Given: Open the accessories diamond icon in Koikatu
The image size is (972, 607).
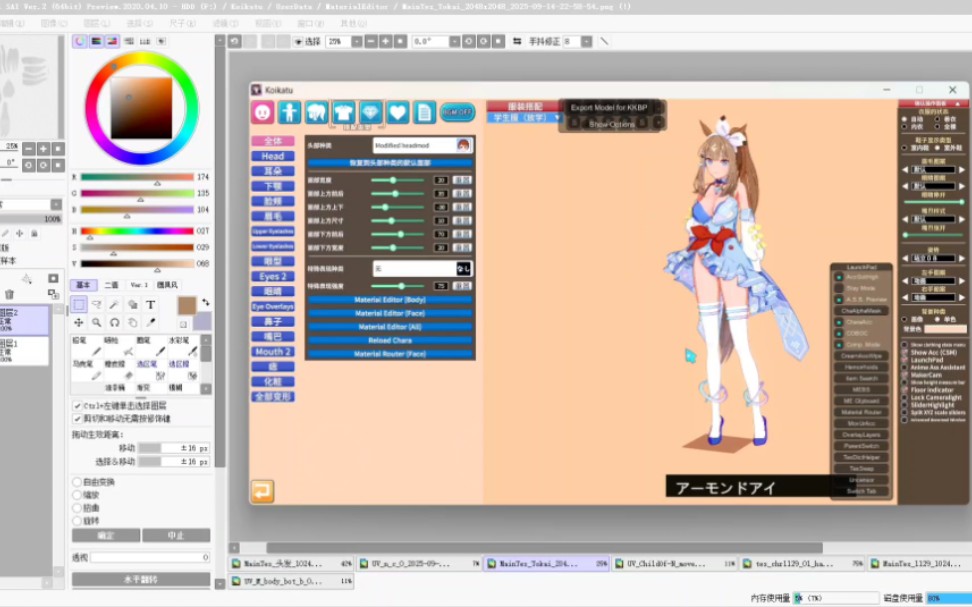Looking at the screenshot, I should pyautogui.click(x=371, y=112).
